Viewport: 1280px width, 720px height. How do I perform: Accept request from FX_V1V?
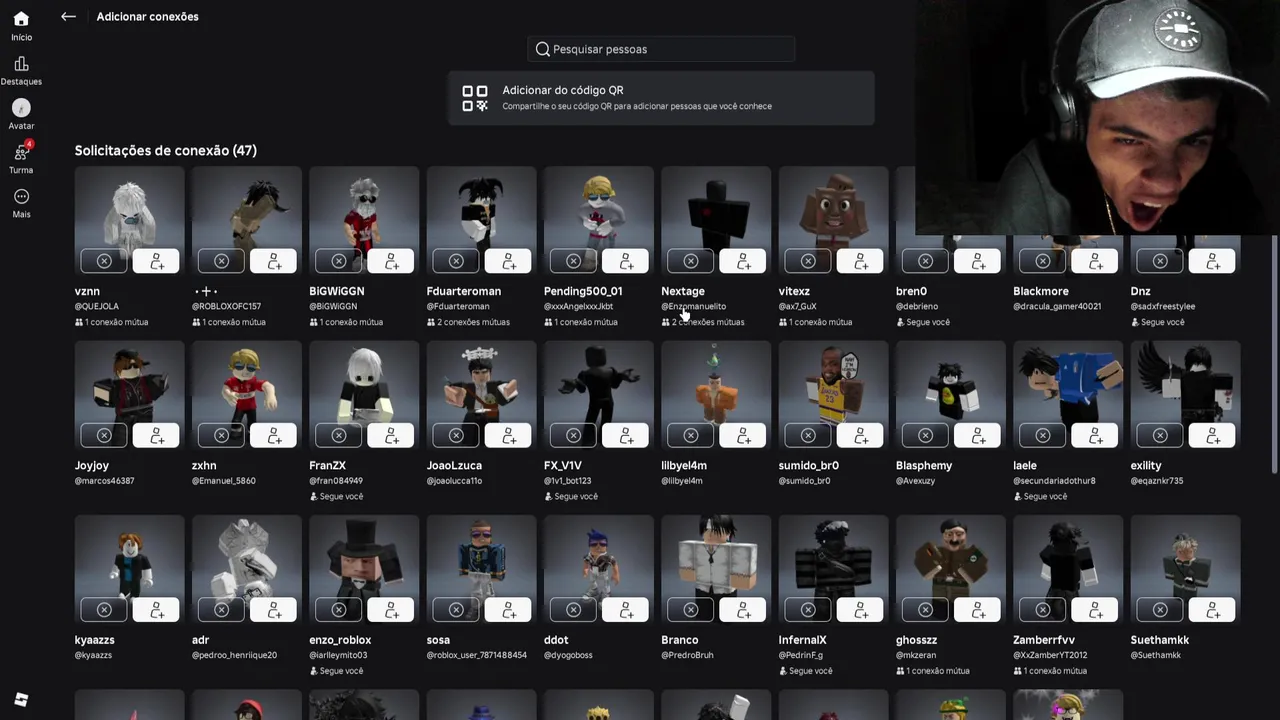point(626,435)
